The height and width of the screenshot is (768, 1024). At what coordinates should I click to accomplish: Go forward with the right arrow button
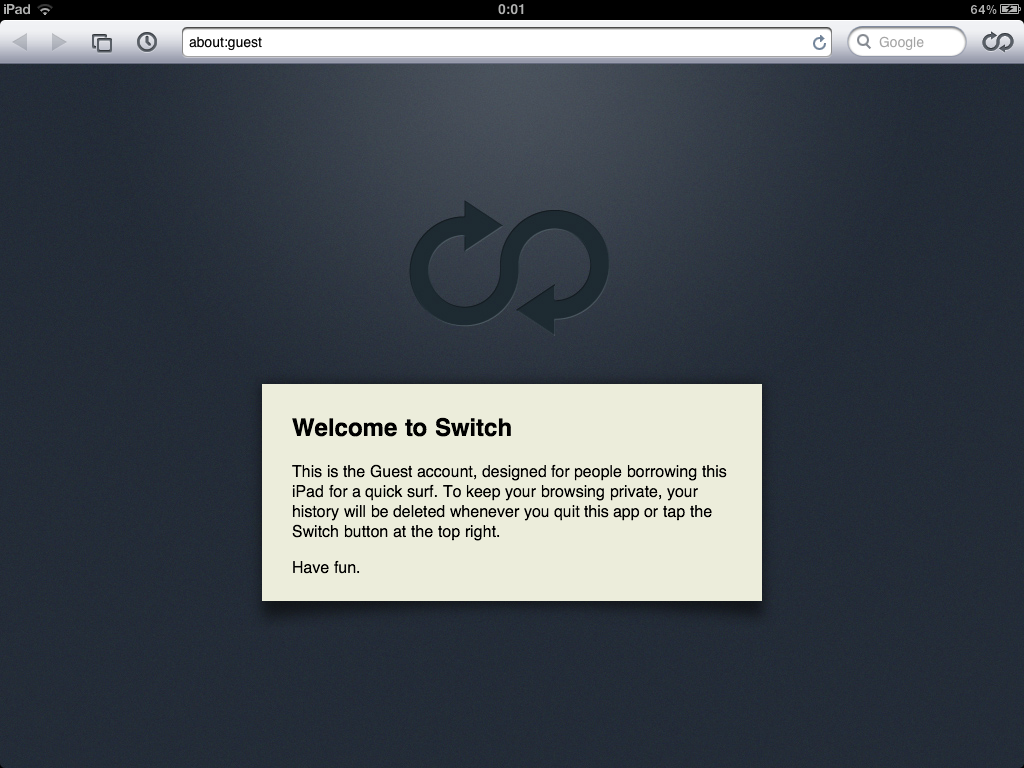(59, 42)
